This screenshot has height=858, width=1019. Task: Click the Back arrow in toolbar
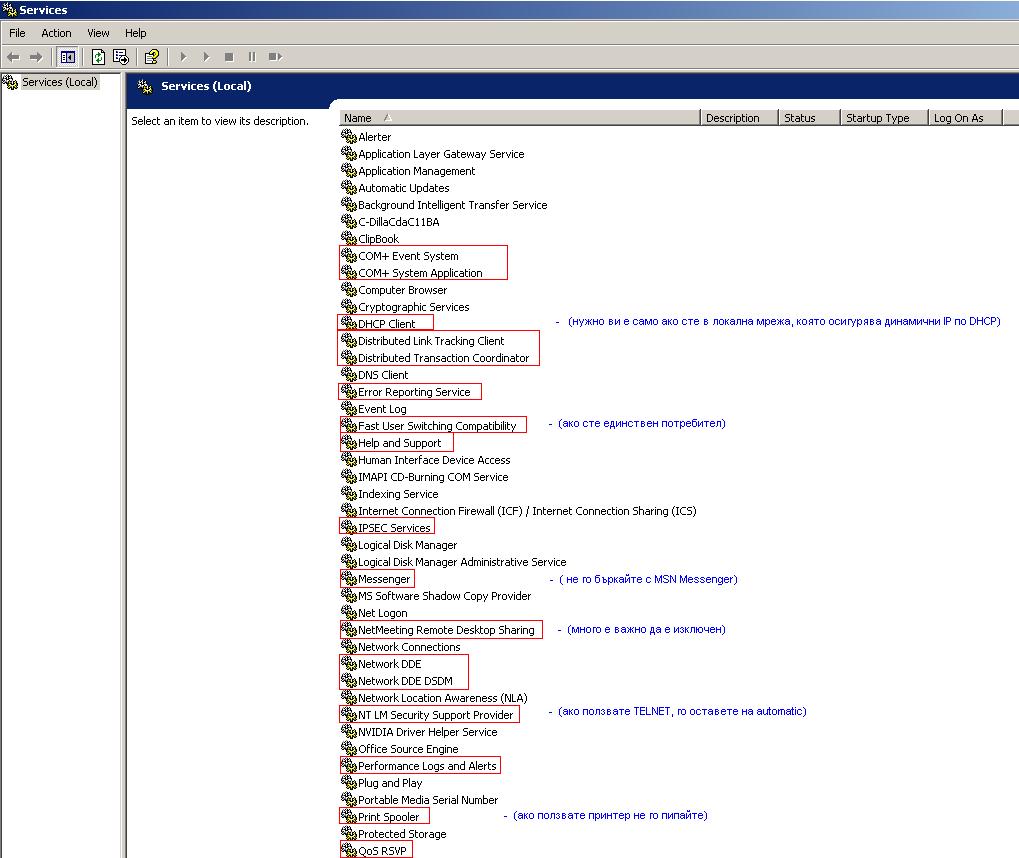click(14, 57)
